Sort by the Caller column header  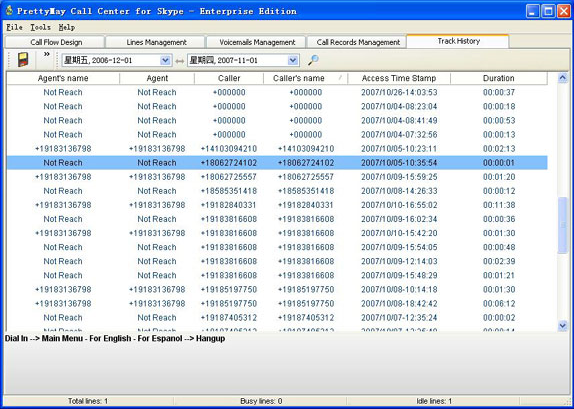pos(229,78)
